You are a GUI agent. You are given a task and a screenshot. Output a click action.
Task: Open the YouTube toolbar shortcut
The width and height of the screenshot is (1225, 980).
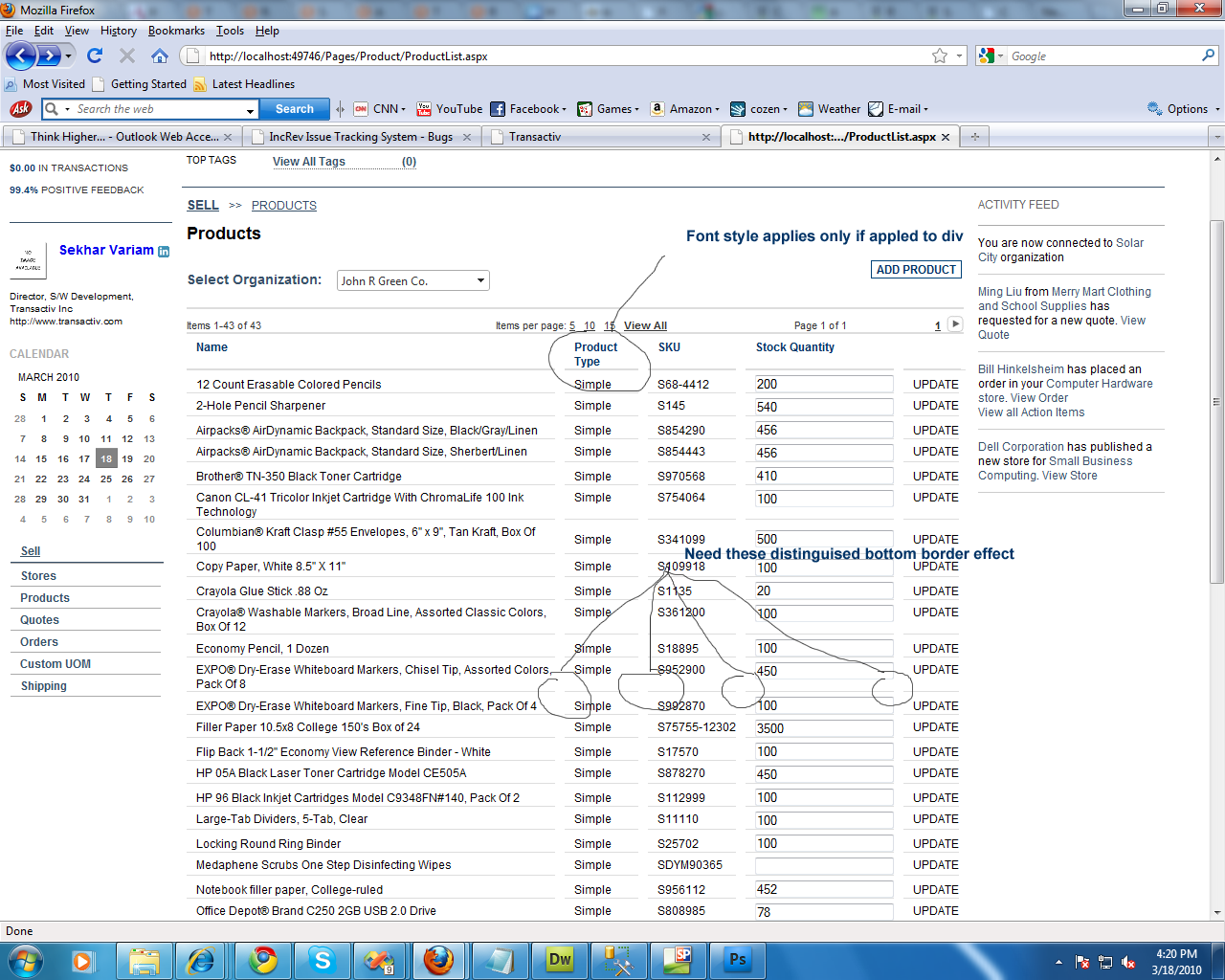click(x=450, y=109)
